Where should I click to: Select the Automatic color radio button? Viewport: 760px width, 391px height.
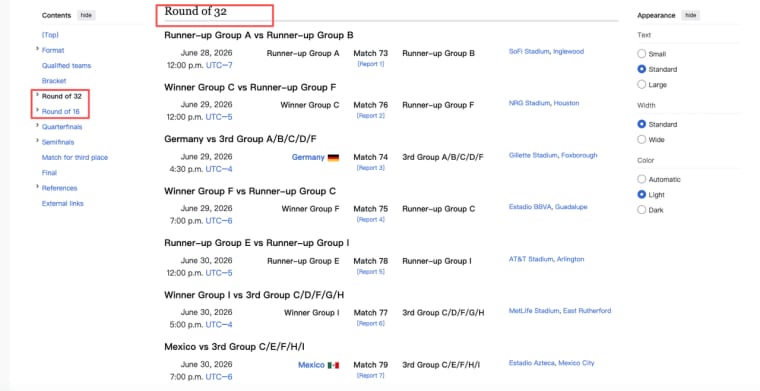click(642, 179)
